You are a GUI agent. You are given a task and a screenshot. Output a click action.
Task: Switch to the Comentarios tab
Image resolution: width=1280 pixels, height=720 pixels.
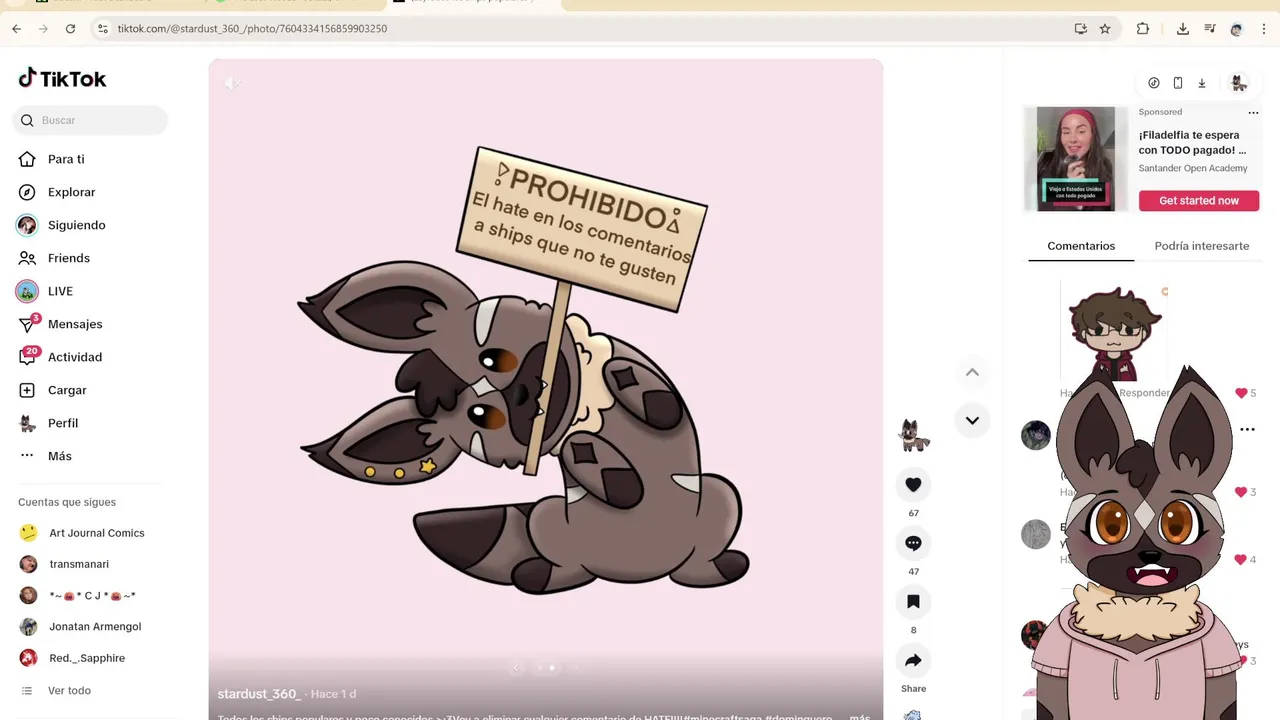[1081, 246]
